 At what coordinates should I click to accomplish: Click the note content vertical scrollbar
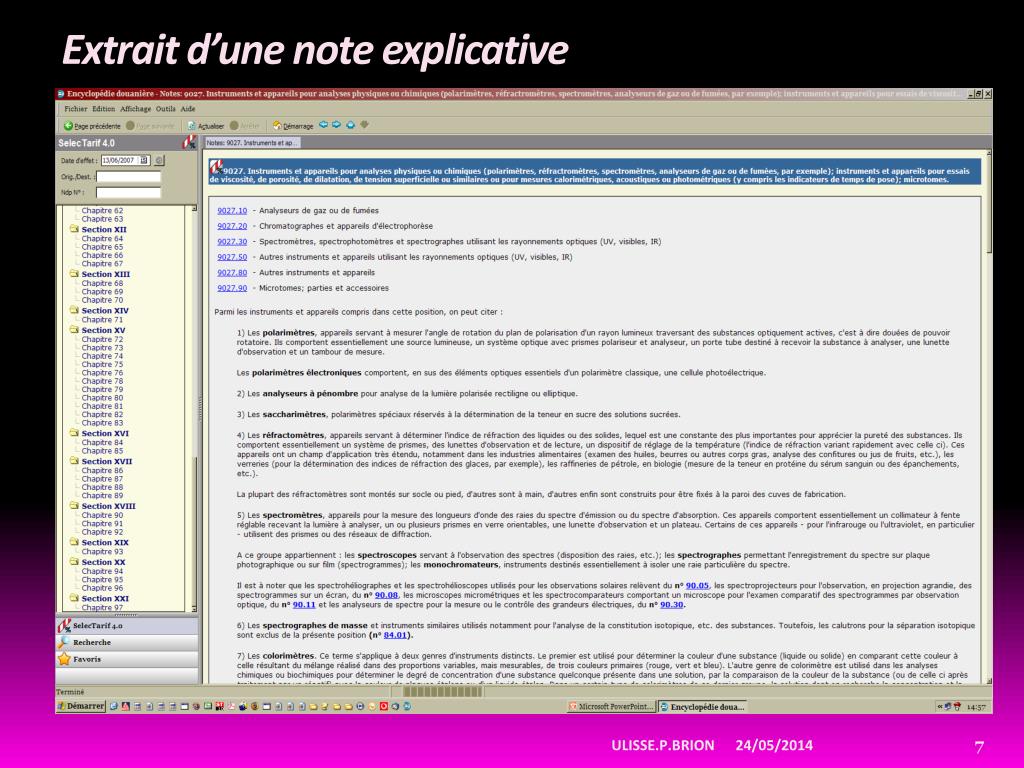(x=988, y=416)
